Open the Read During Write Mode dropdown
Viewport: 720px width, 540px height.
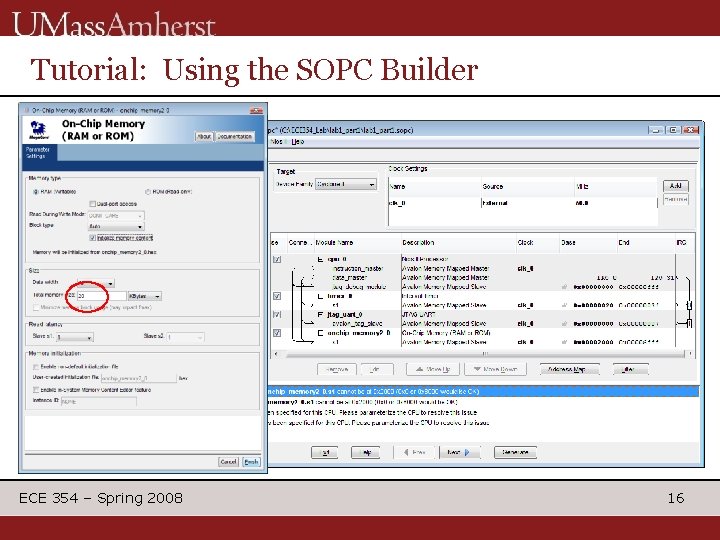click(x=116, y=215)
